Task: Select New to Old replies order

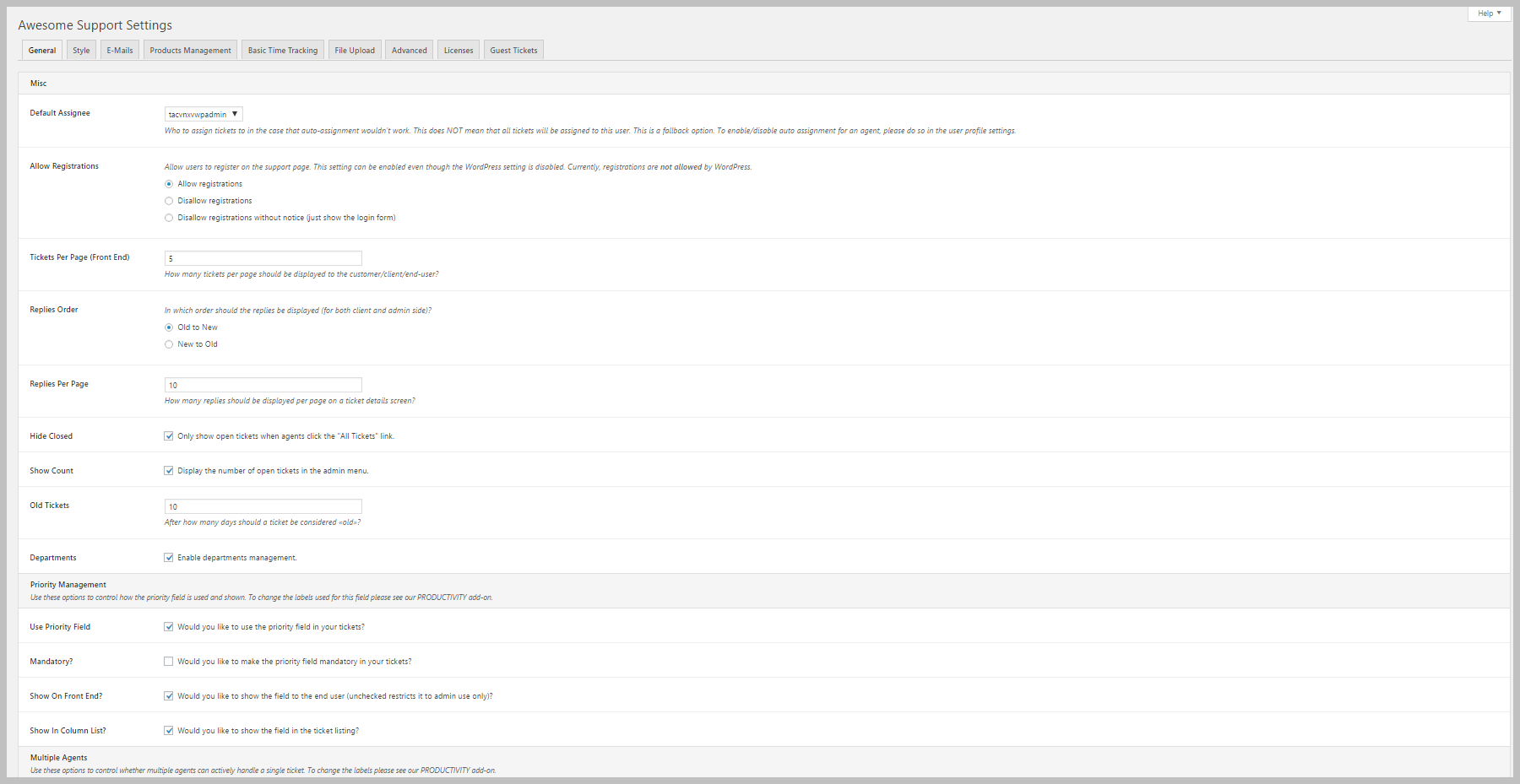Action: pyautogui.click(x=169, y=344)
